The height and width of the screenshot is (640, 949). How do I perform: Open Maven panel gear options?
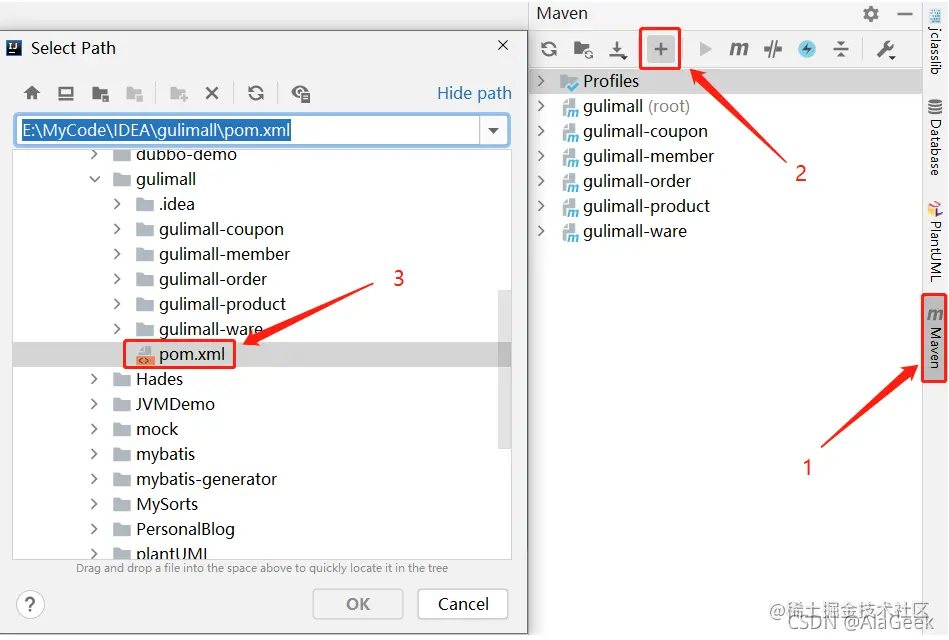(870, 14)
